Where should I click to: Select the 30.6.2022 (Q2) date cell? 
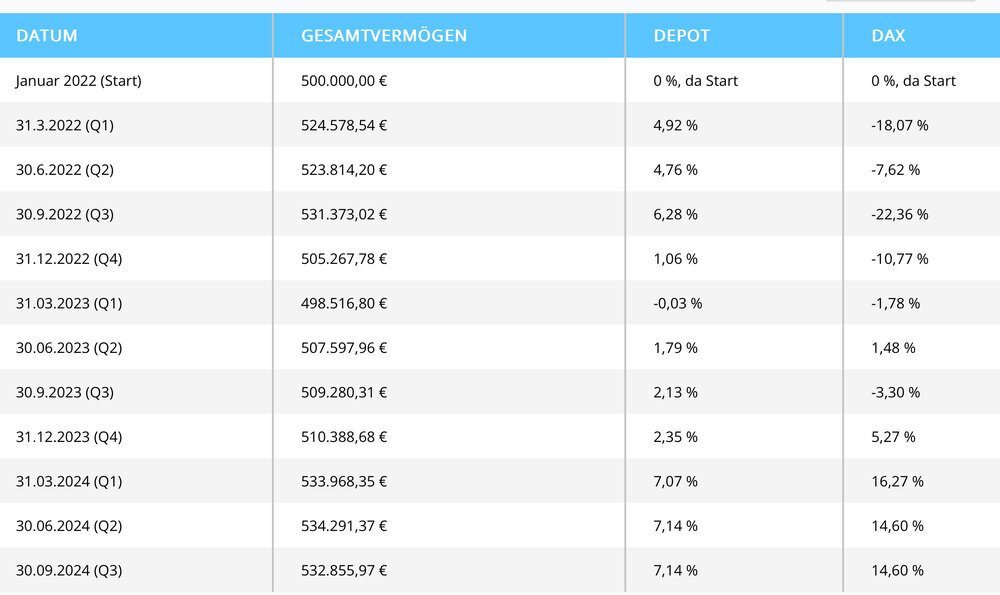65,170
